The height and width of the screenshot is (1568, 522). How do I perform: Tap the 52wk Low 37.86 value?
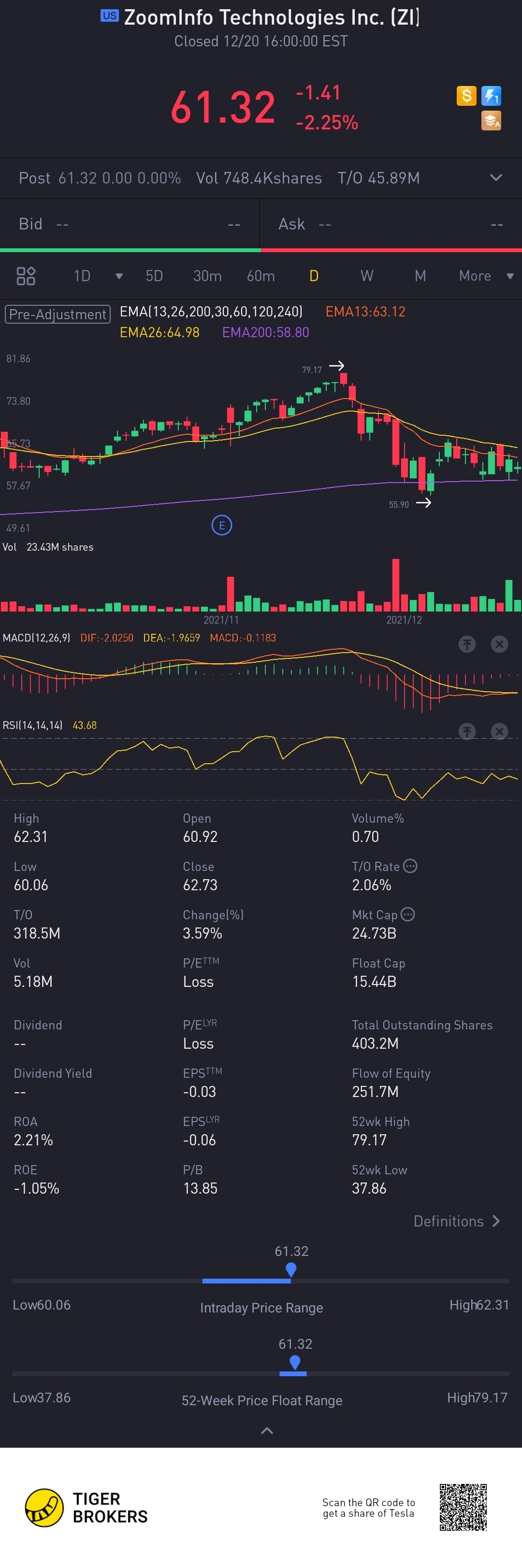click(369, 1188)
